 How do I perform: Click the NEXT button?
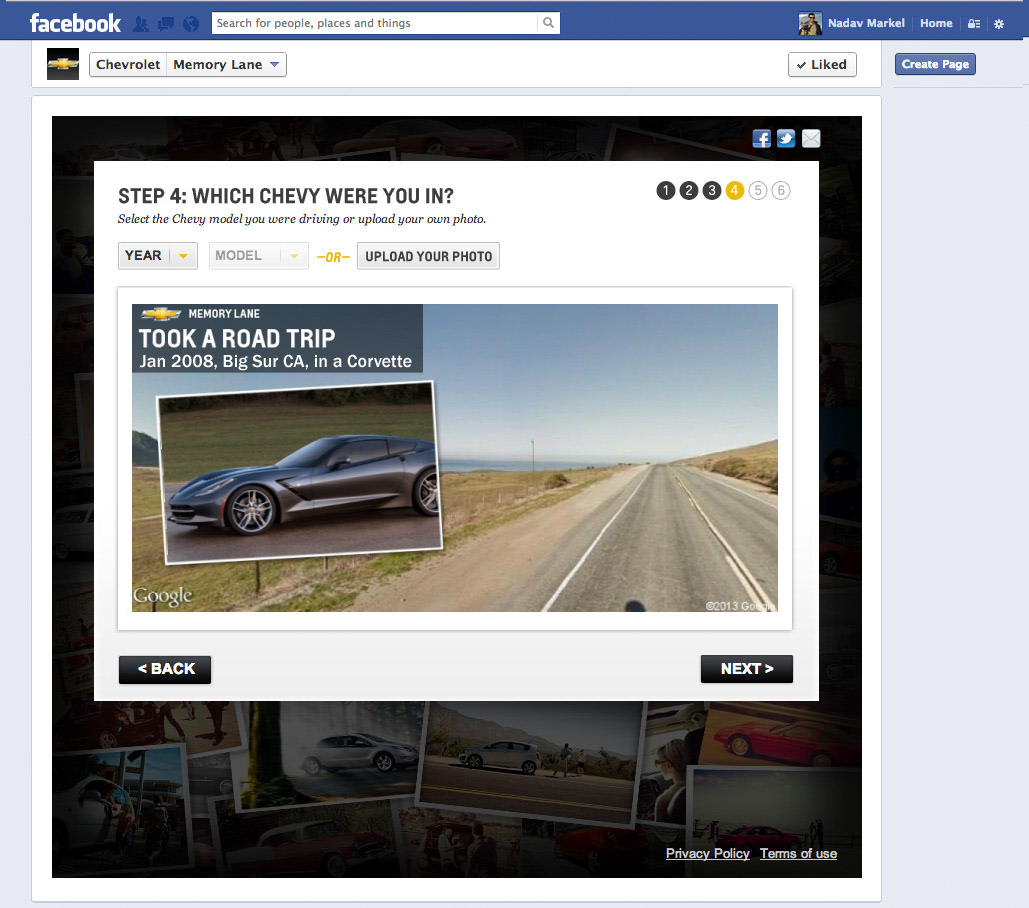tap(747, 669)
